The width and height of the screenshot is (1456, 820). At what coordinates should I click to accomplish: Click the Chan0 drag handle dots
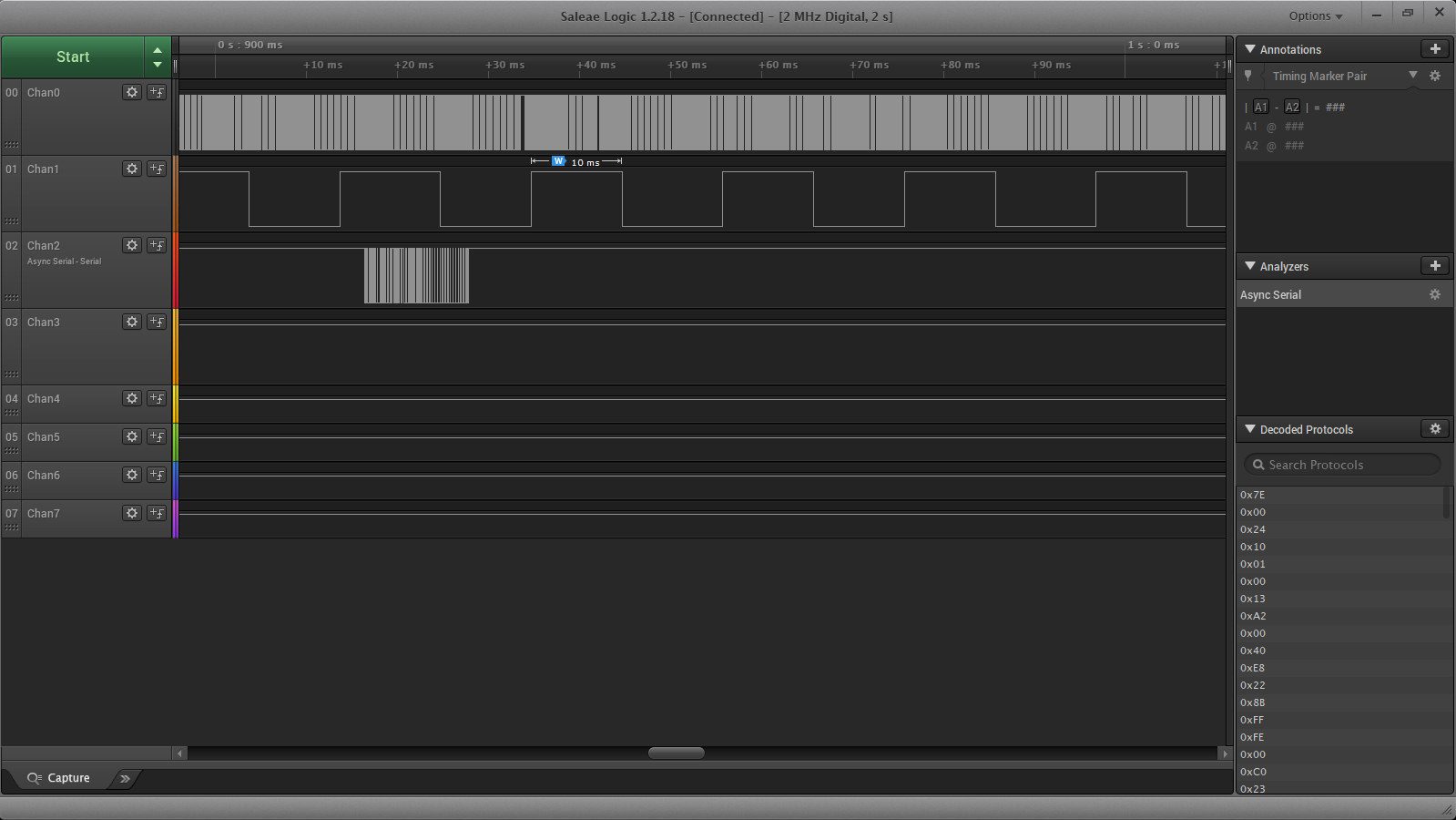[x=11, y=145]
